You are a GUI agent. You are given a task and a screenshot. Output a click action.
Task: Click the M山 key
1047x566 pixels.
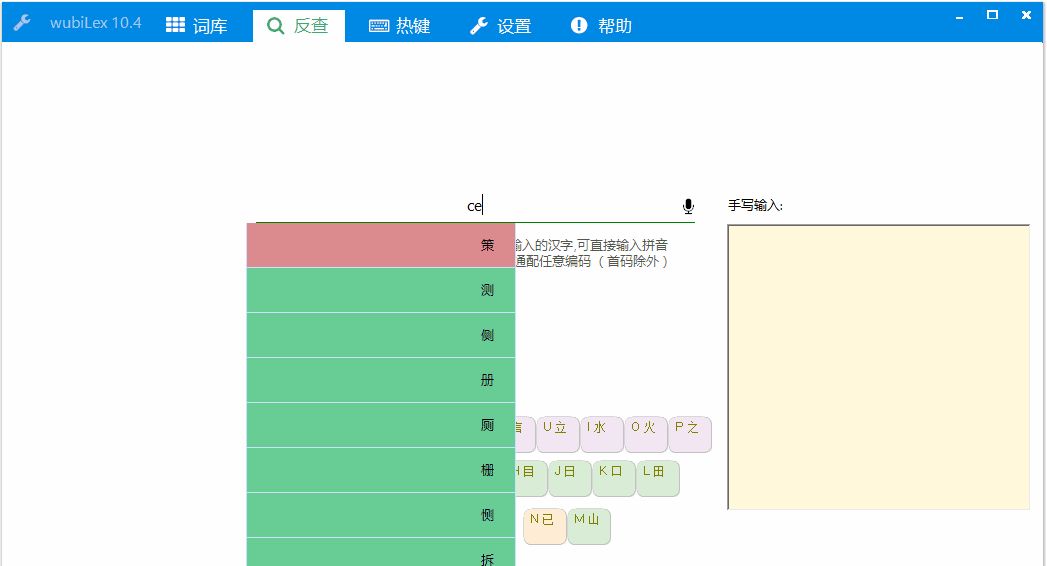coord(588,526)
